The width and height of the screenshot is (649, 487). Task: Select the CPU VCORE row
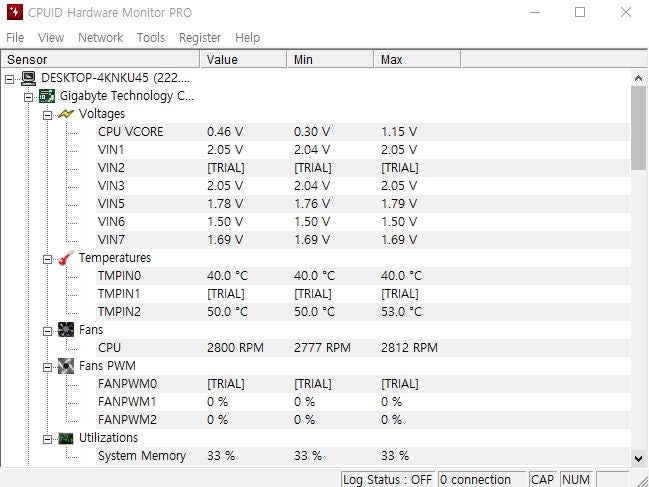(130, 132)
